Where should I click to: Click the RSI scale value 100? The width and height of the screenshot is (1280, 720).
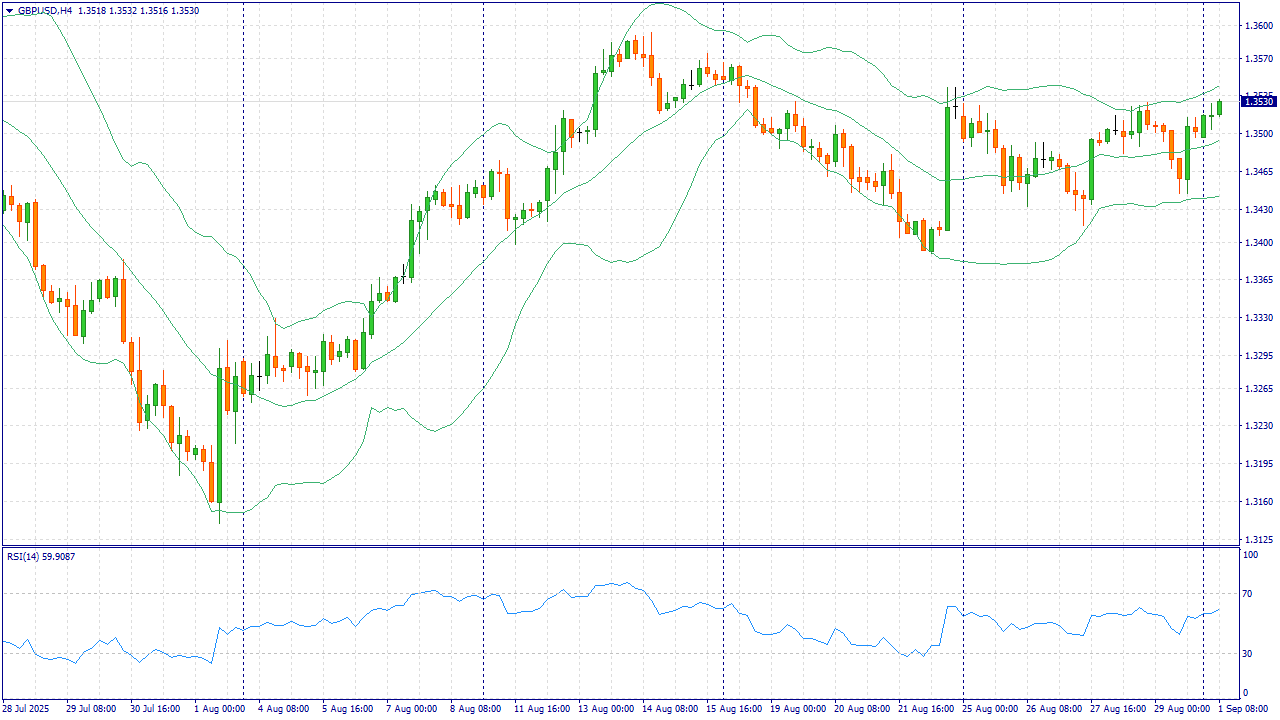(x=1249, y=553)
